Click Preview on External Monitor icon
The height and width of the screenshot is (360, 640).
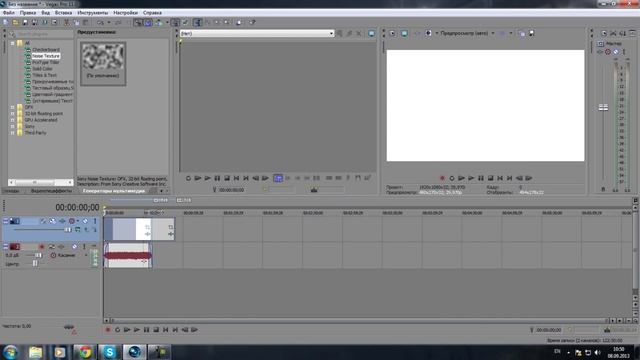[x=404, y=33]
